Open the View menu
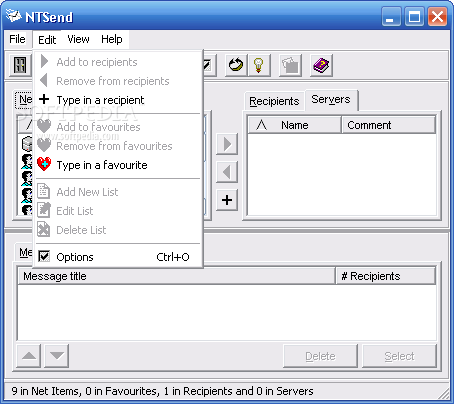Screen dimensions: 454x404 tap(78, 39)
